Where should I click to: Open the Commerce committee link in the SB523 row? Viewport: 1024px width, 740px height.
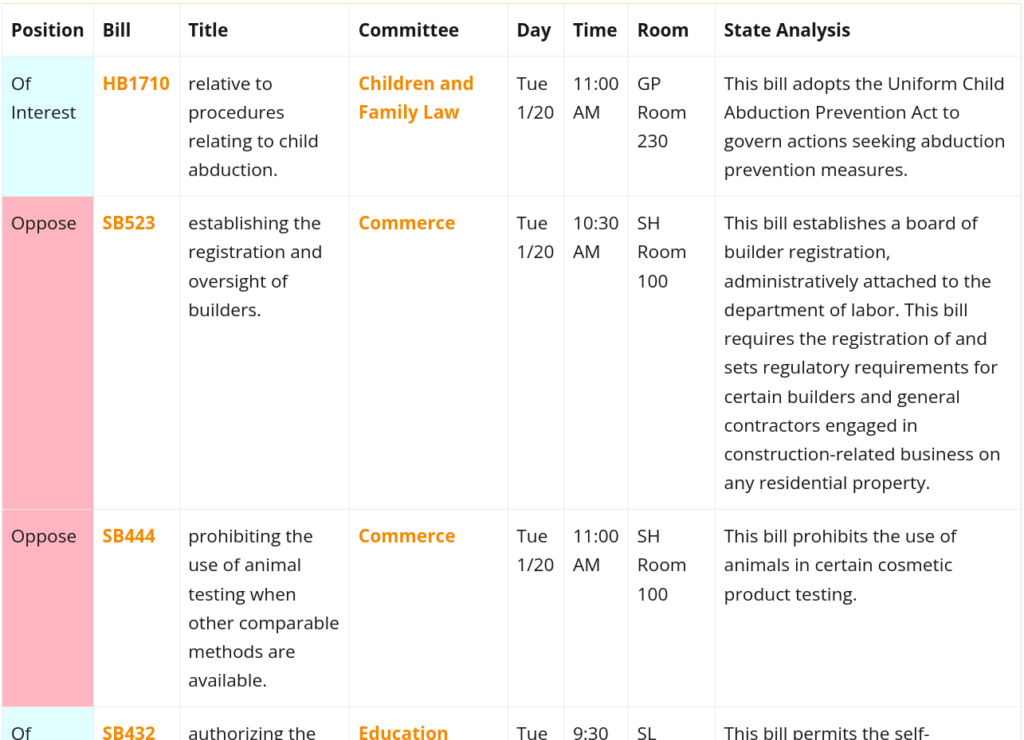pyautogui.click(x=407, y=223)
